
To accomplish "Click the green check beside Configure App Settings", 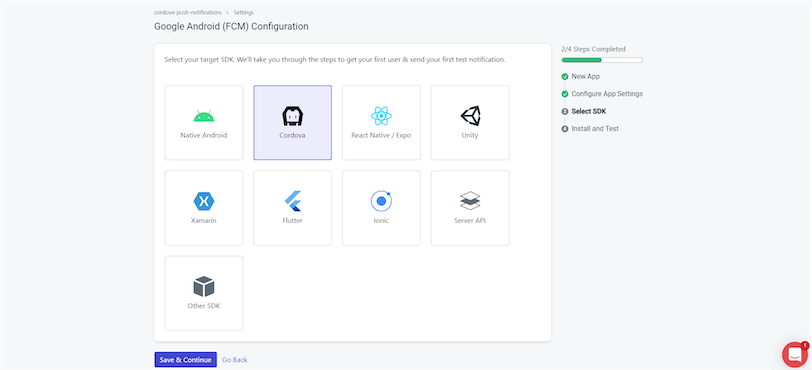I will [x=565, y=94].
